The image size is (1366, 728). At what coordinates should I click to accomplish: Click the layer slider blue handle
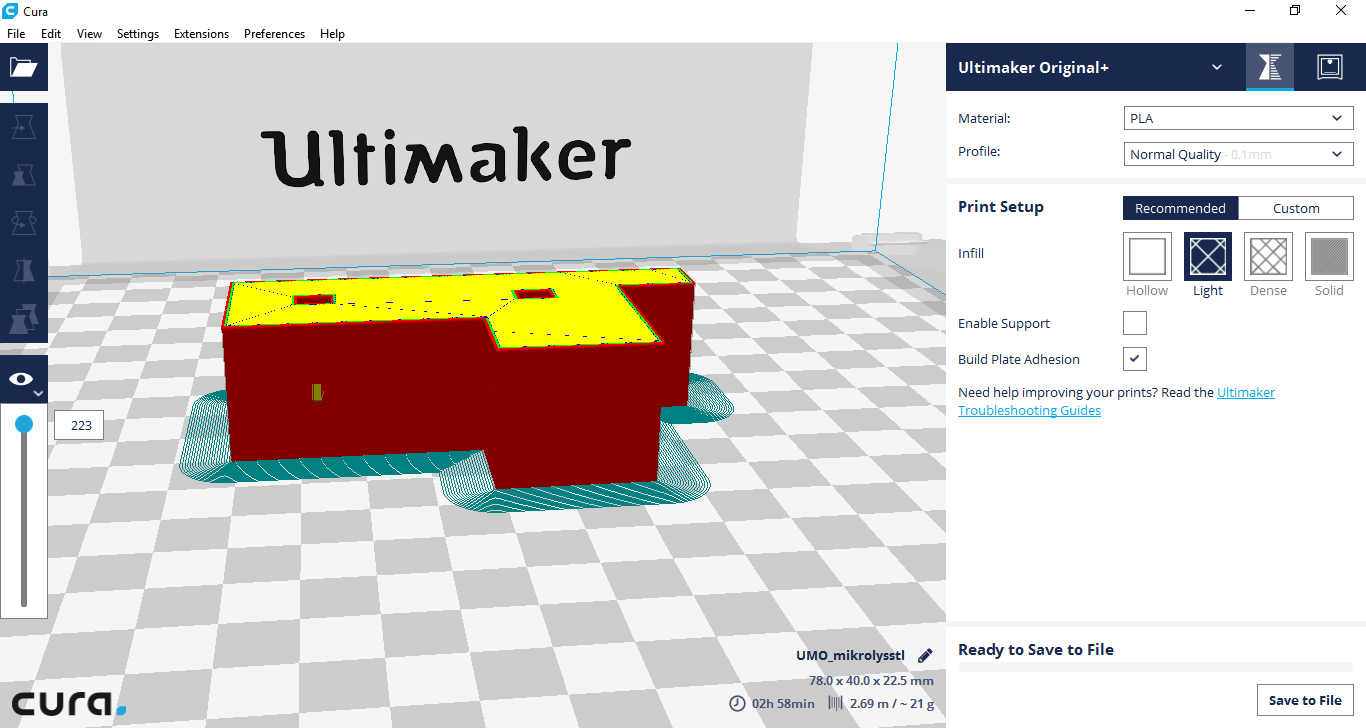click(24, 425)
